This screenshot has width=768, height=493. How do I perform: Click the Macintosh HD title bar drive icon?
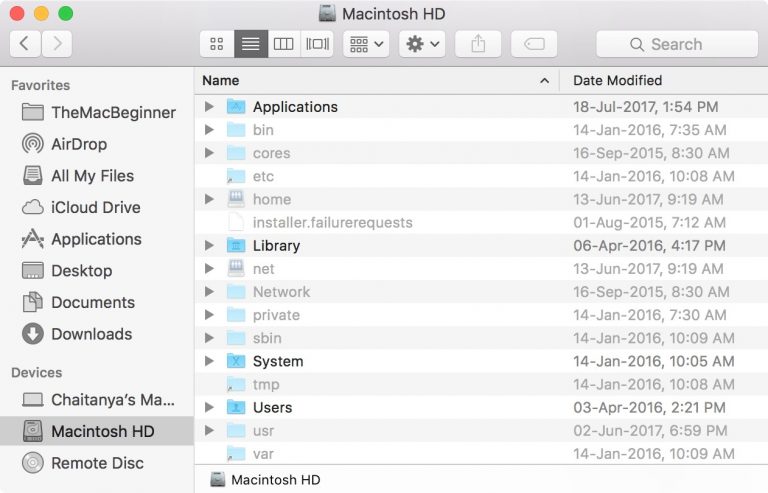(327, 13)
